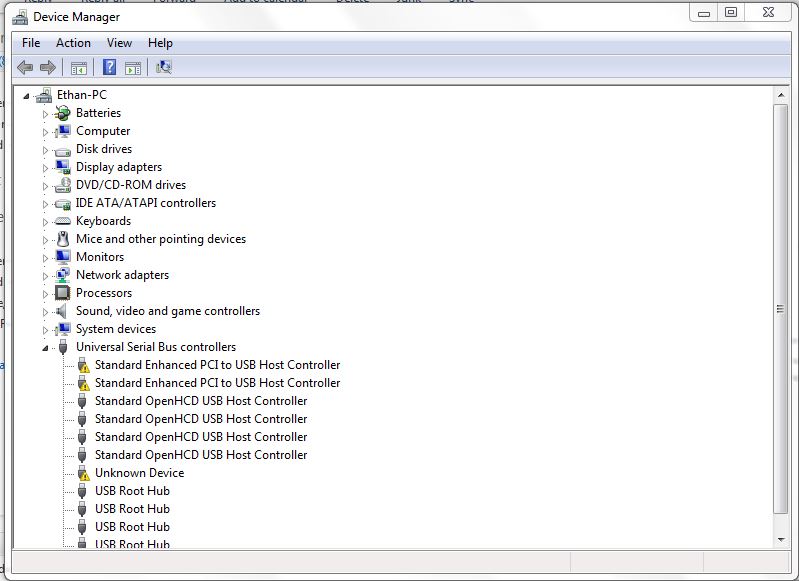Select the Unknown Device with warning icon

(139, 473)
